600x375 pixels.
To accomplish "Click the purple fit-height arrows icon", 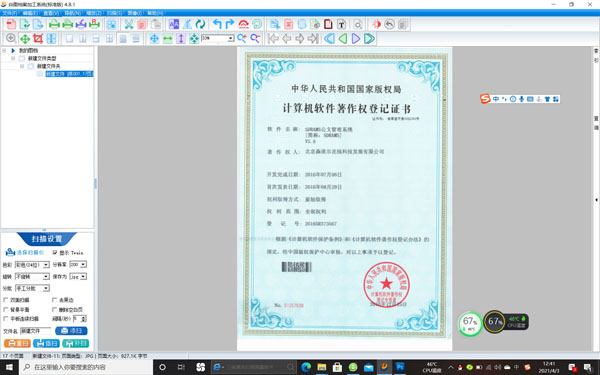I will [x=181, y=39].
